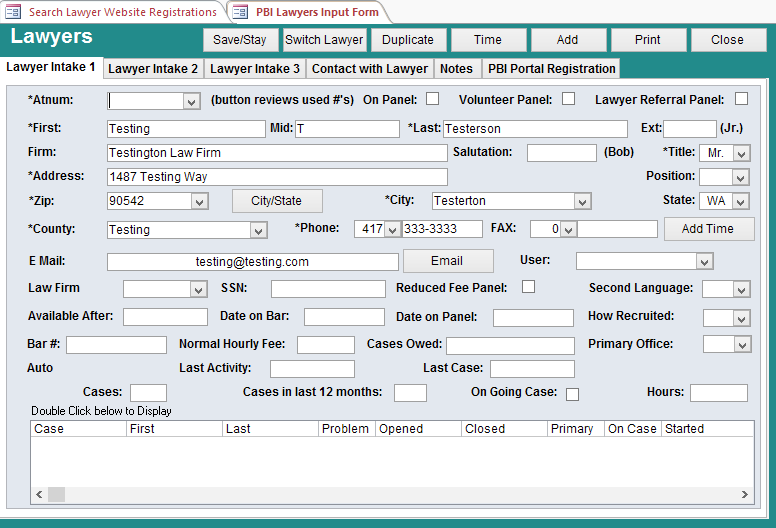Click the phone number field 333-3333
Viewport: 776px width, 528px height.
click(x=442, y=229)
